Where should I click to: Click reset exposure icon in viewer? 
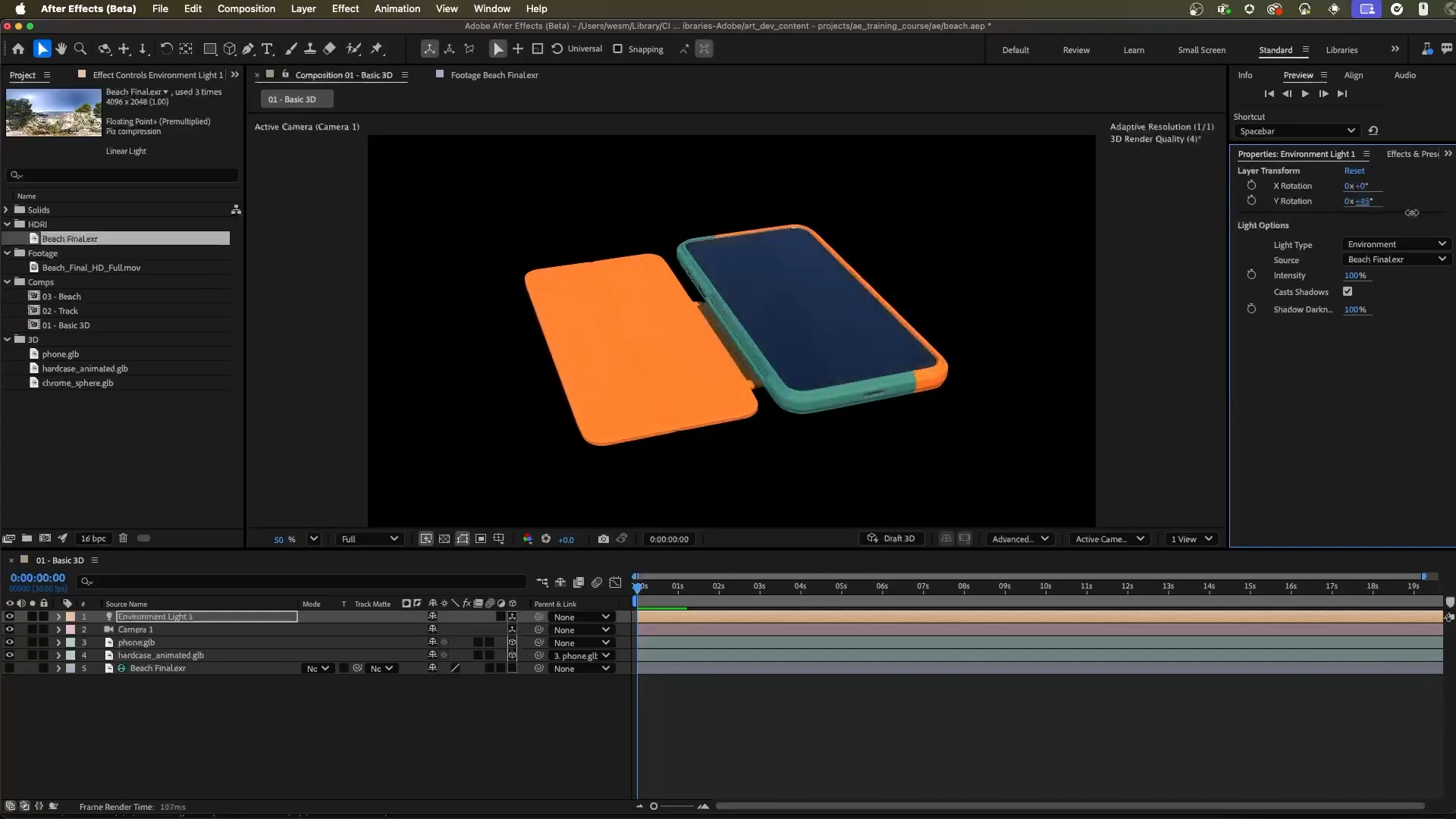546,539
